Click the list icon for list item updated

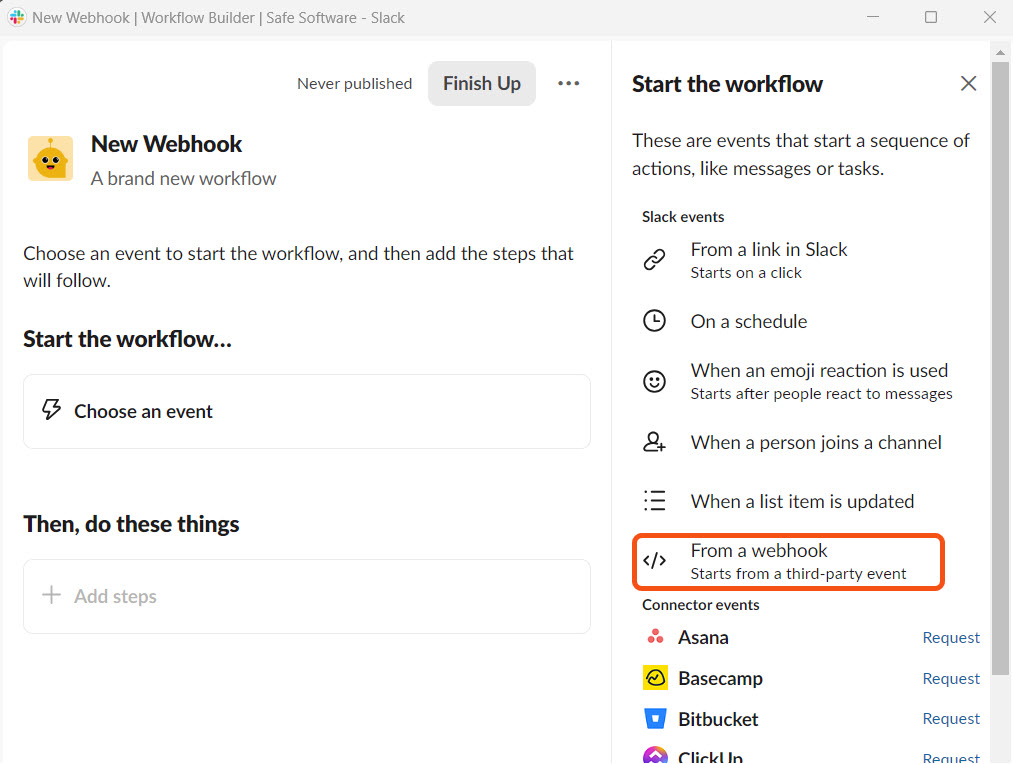pyautogui.click(x=654, y=501)
